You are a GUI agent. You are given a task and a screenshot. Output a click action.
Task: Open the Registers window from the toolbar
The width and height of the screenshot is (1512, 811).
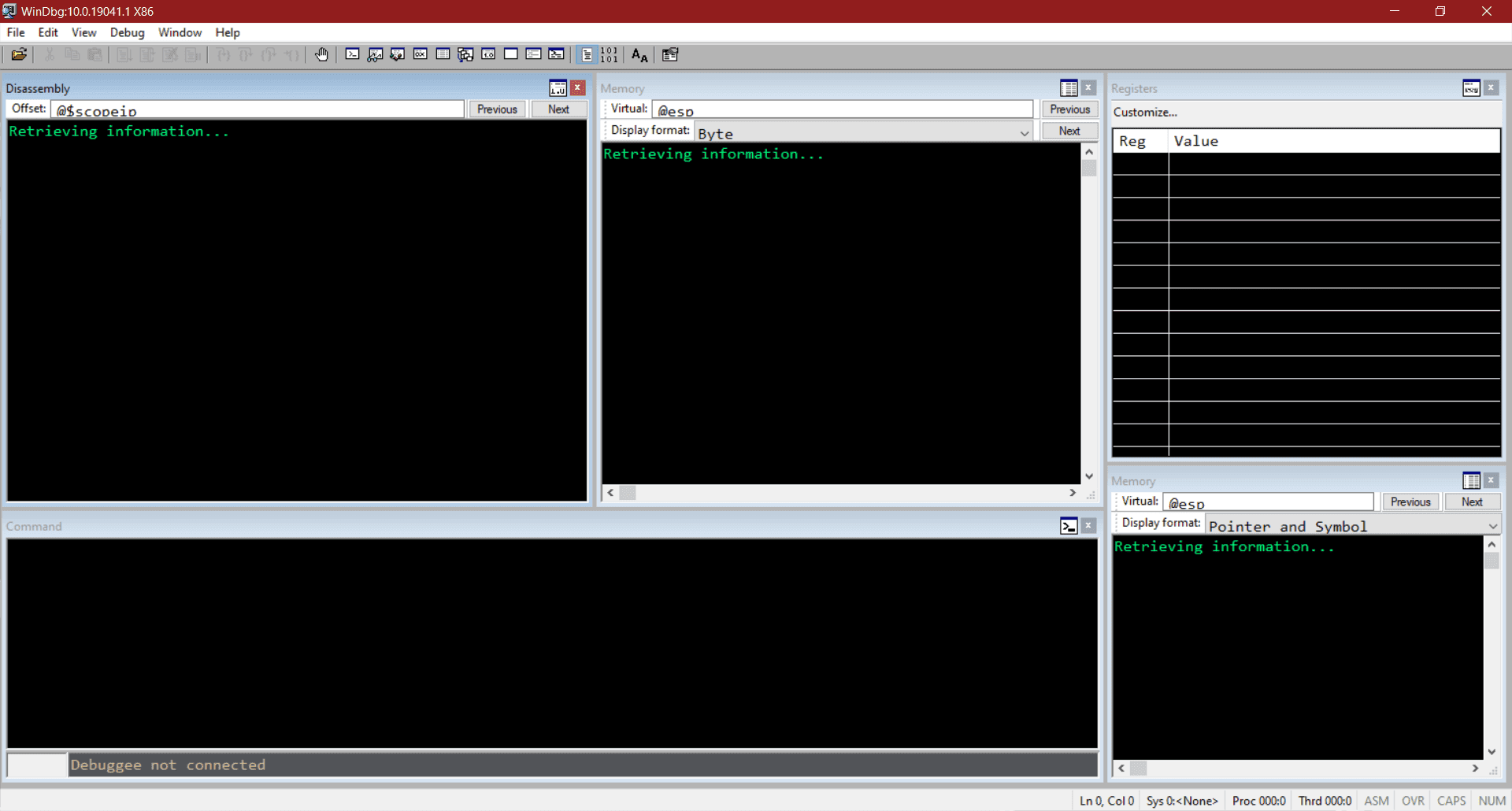421,54
